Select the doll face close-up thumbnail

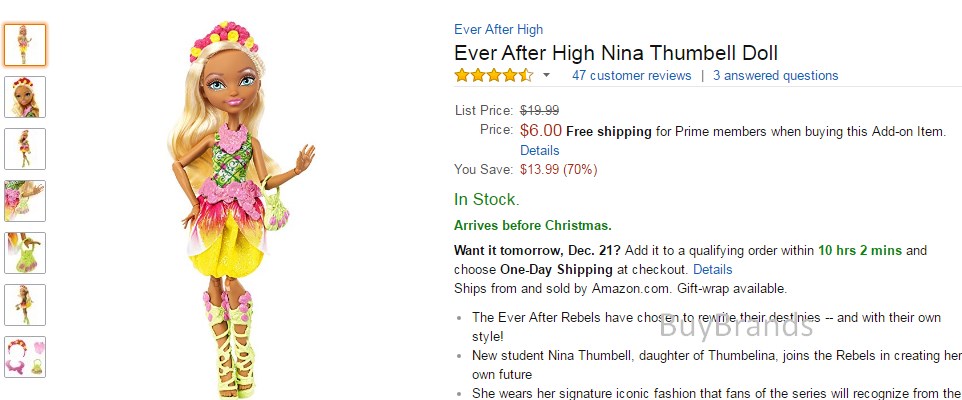click(x=25, y=97)
